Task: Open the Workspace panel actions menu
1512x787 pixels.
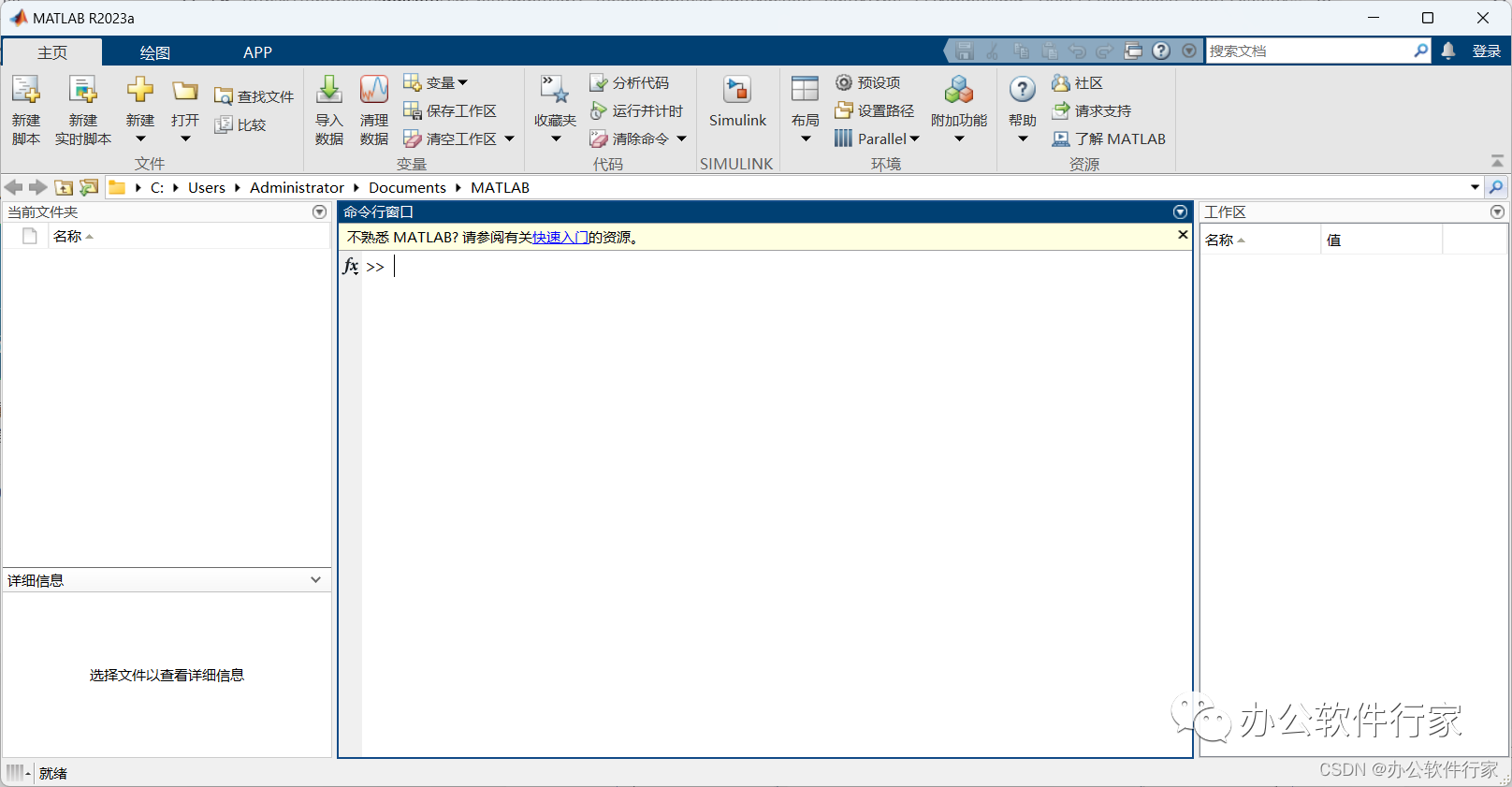Action: click(x=1497, y=212)
